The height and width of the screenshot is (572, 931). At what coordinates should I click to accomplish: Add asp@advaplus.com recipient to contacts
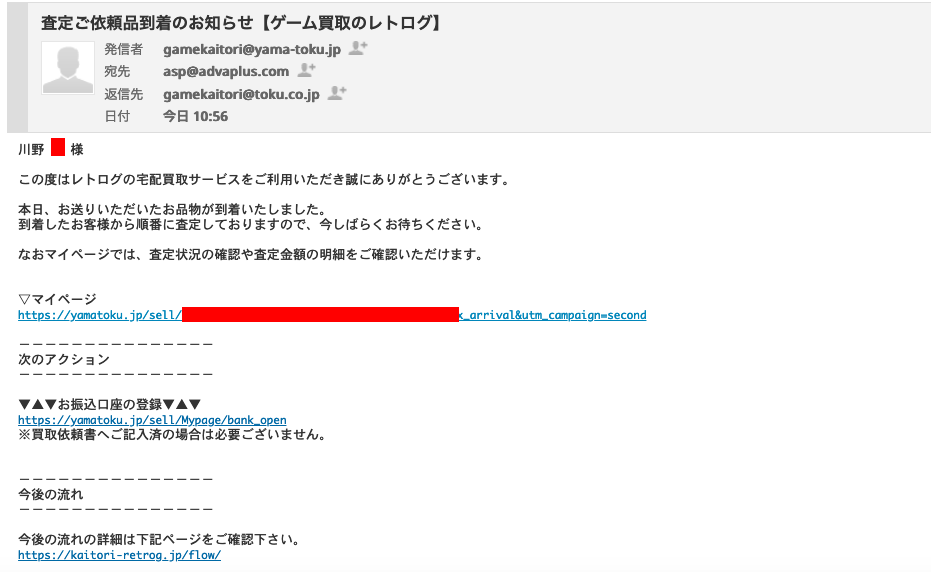point(306,70)
